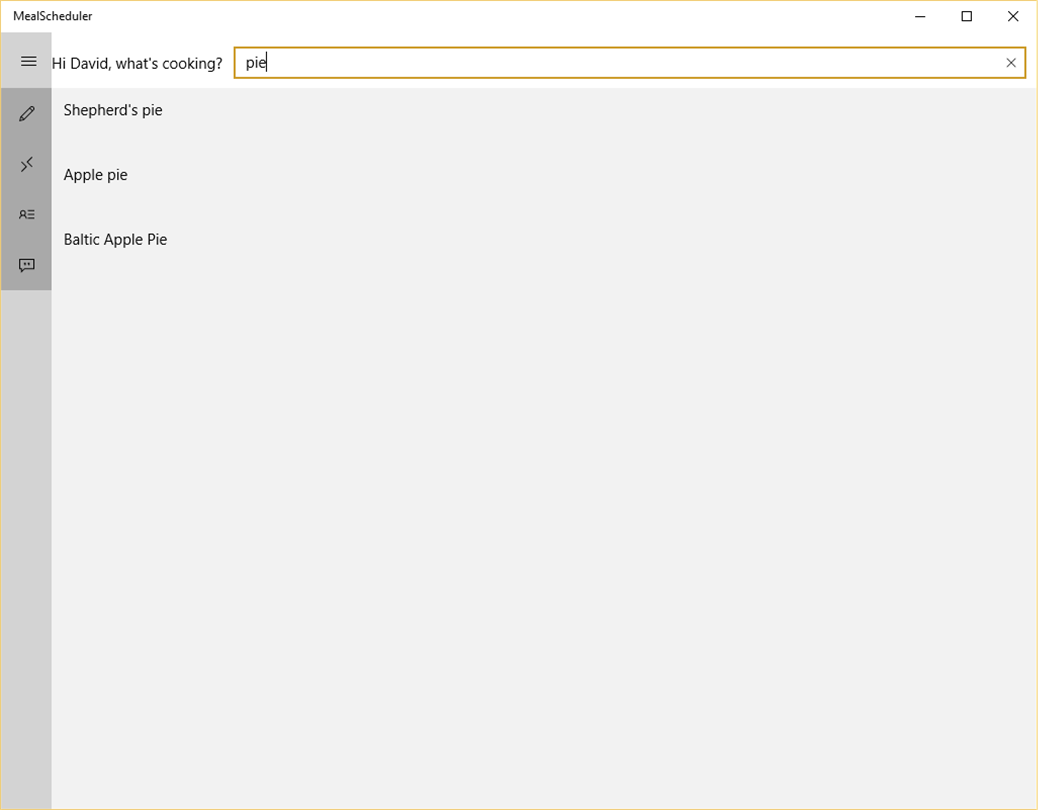Close the MealScheduler window
The width and height of the screenshot is (1038, 810).
(x=1013, y=16)
